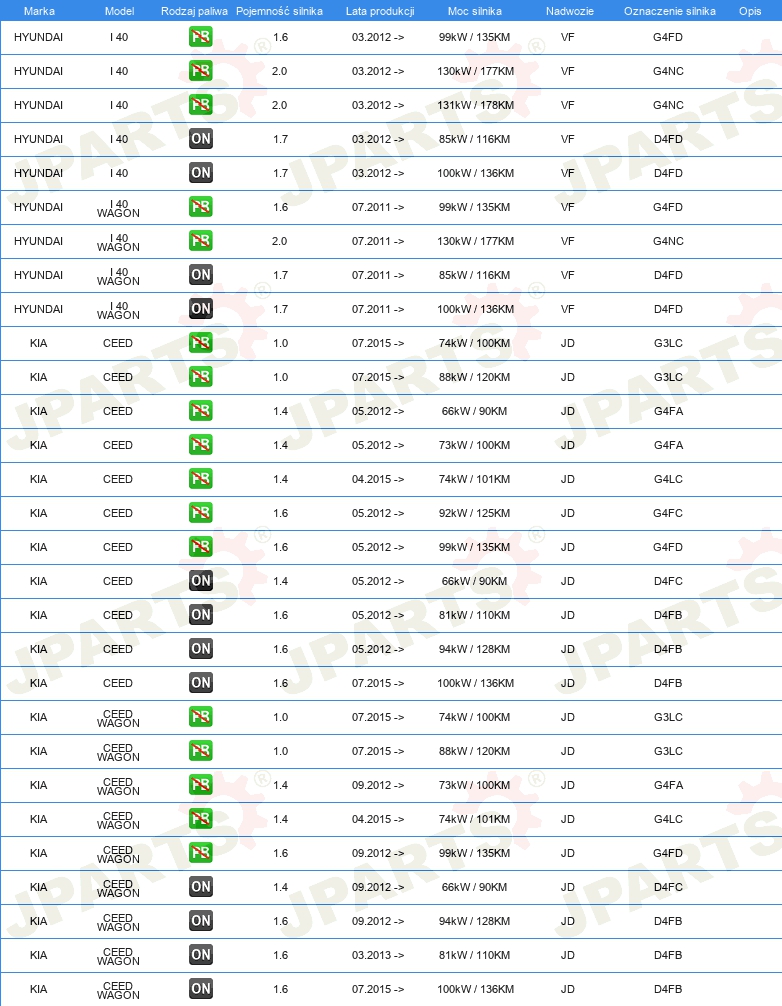
Task: Click diesel ON icon for Kia Ceed 81kW/110KM
Action: pos(201,615)
